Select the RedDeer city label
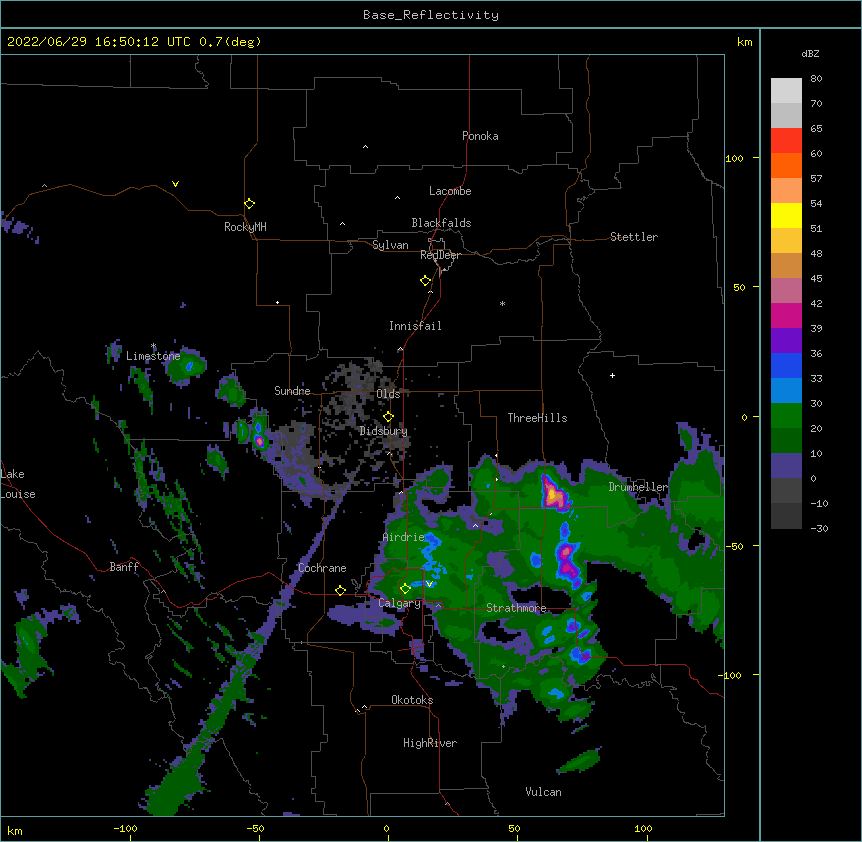 [x=440, y=255]
